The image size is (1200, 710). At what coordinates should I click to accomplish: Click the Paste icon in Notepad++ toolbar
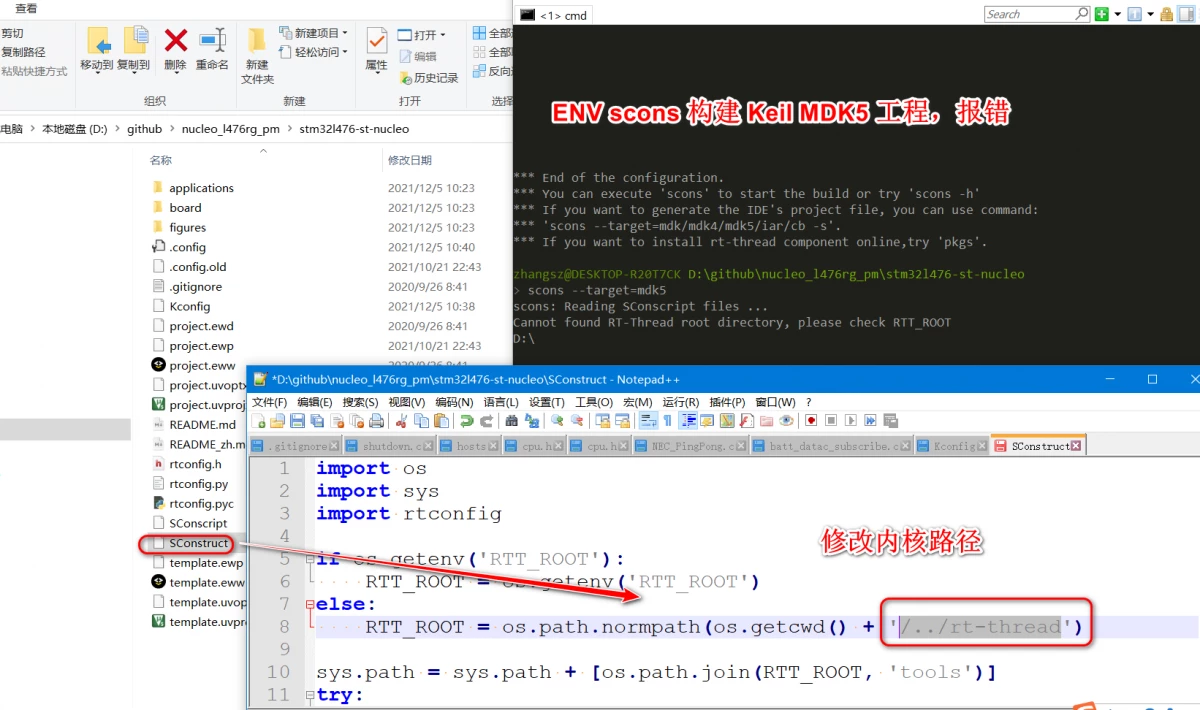pos(440,421)
